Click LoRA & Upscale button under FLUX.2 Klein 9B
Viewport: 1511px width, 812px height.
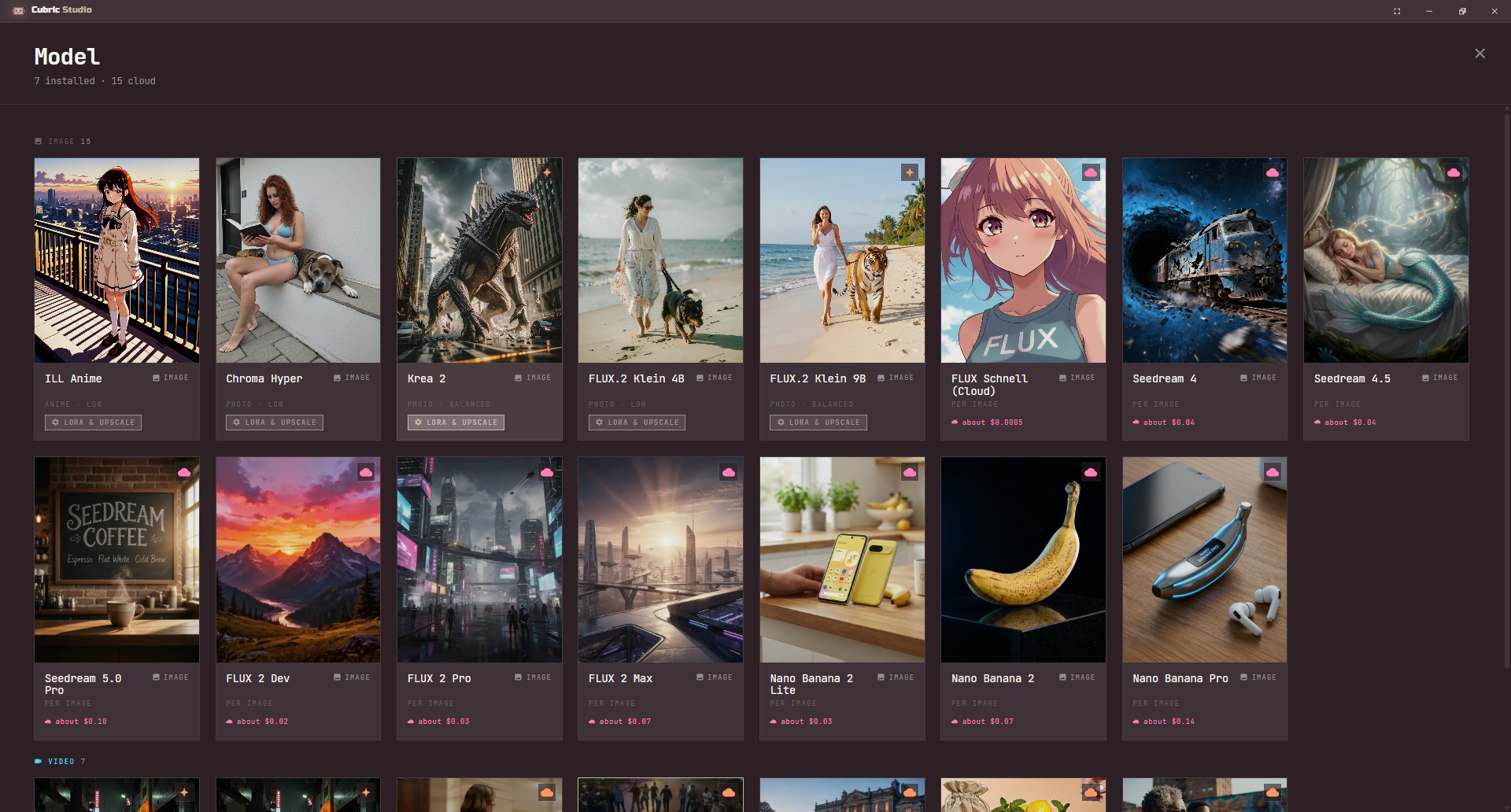point(818,423)
